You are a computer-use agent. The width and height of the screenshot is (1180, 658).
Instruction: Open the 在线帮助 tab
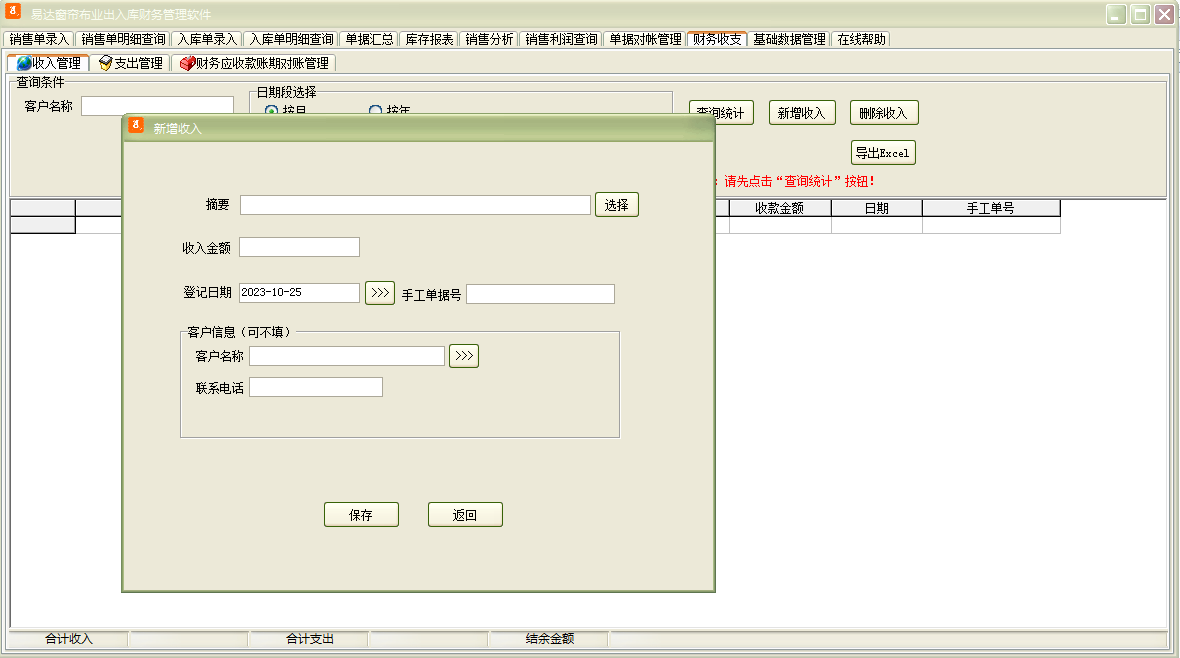click(x=861, y=39)
